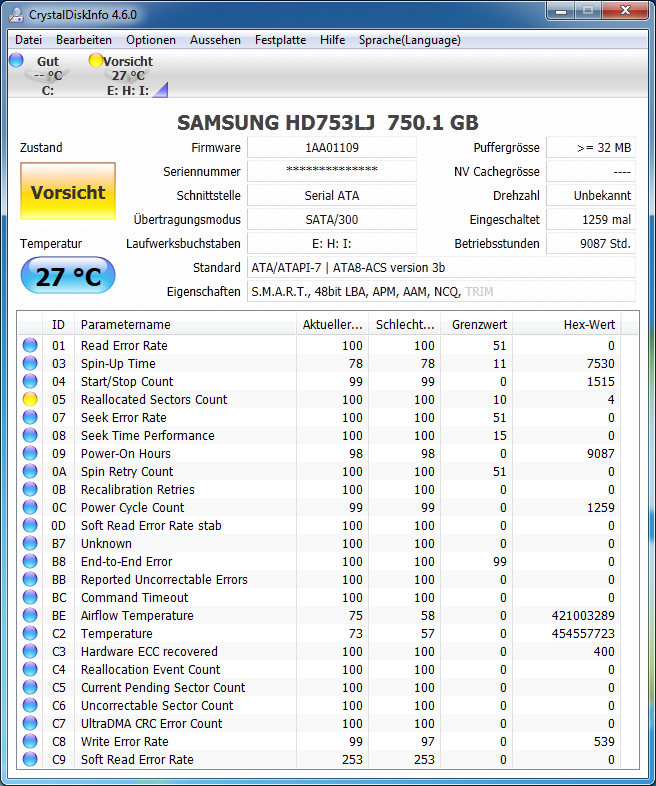Click the ID column header

(x=59, y=324)
